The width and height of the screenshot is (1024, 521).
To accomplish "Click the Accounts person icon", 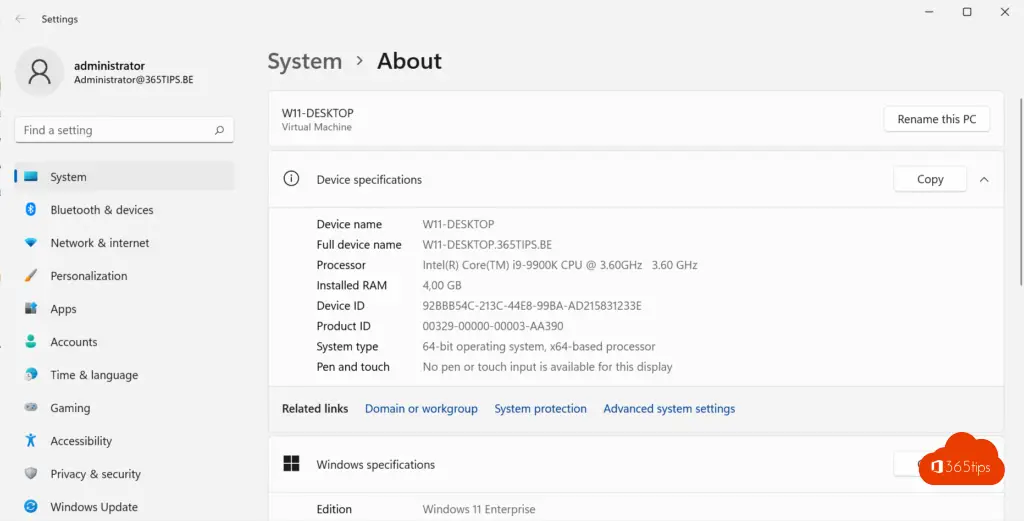I will coord(31,341).
